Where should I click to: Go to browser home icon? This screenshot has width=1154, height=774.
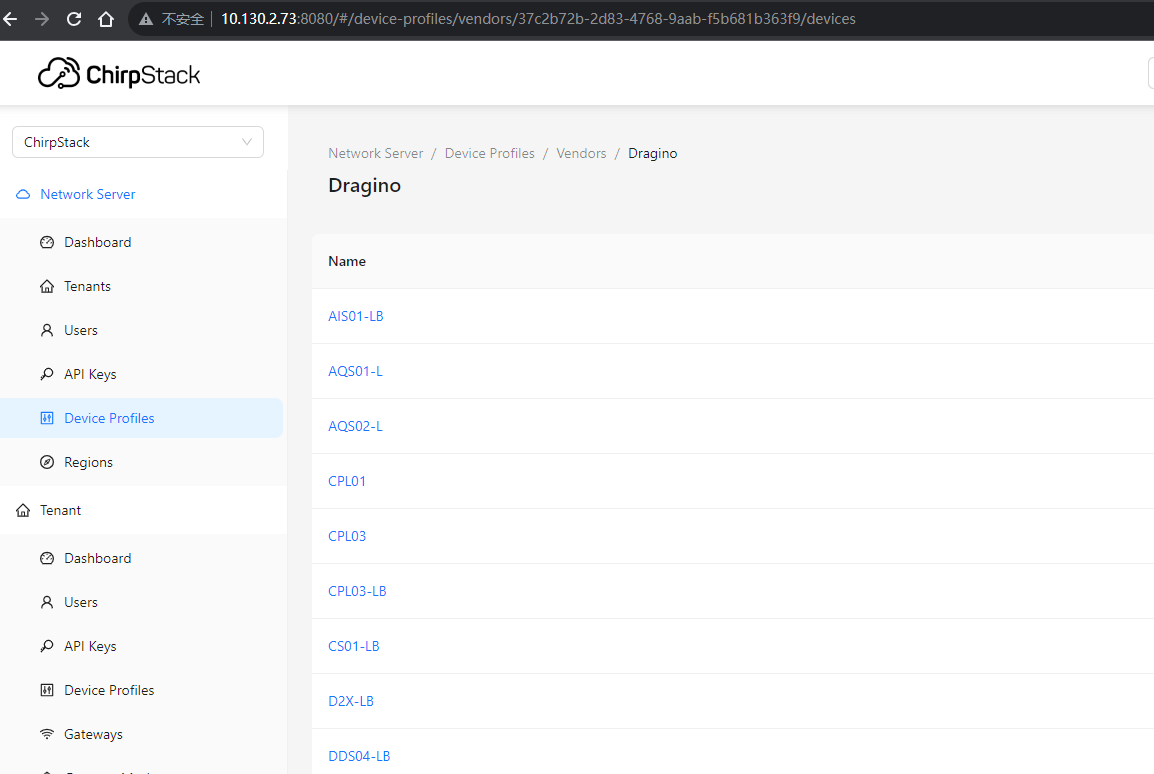coord(106,19)
